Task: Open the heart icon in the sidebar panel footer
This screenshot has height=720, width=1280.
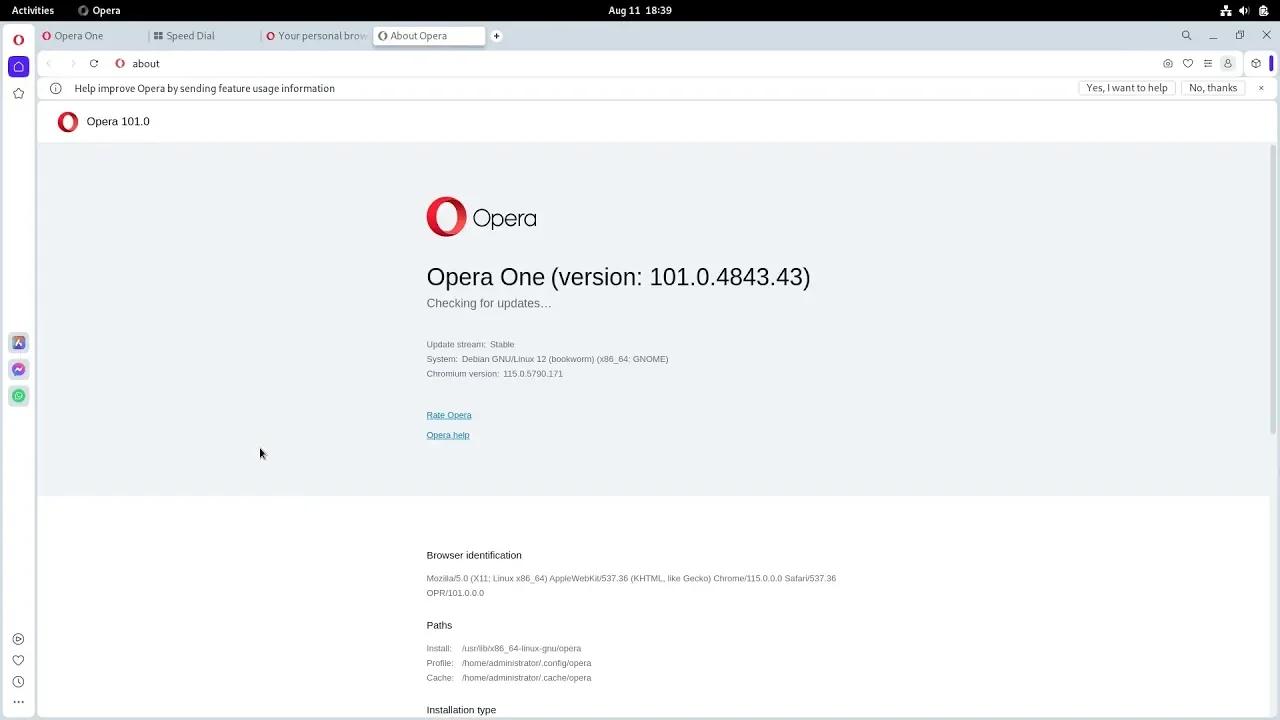Action: pyautogui.click(x=18, y=660)
